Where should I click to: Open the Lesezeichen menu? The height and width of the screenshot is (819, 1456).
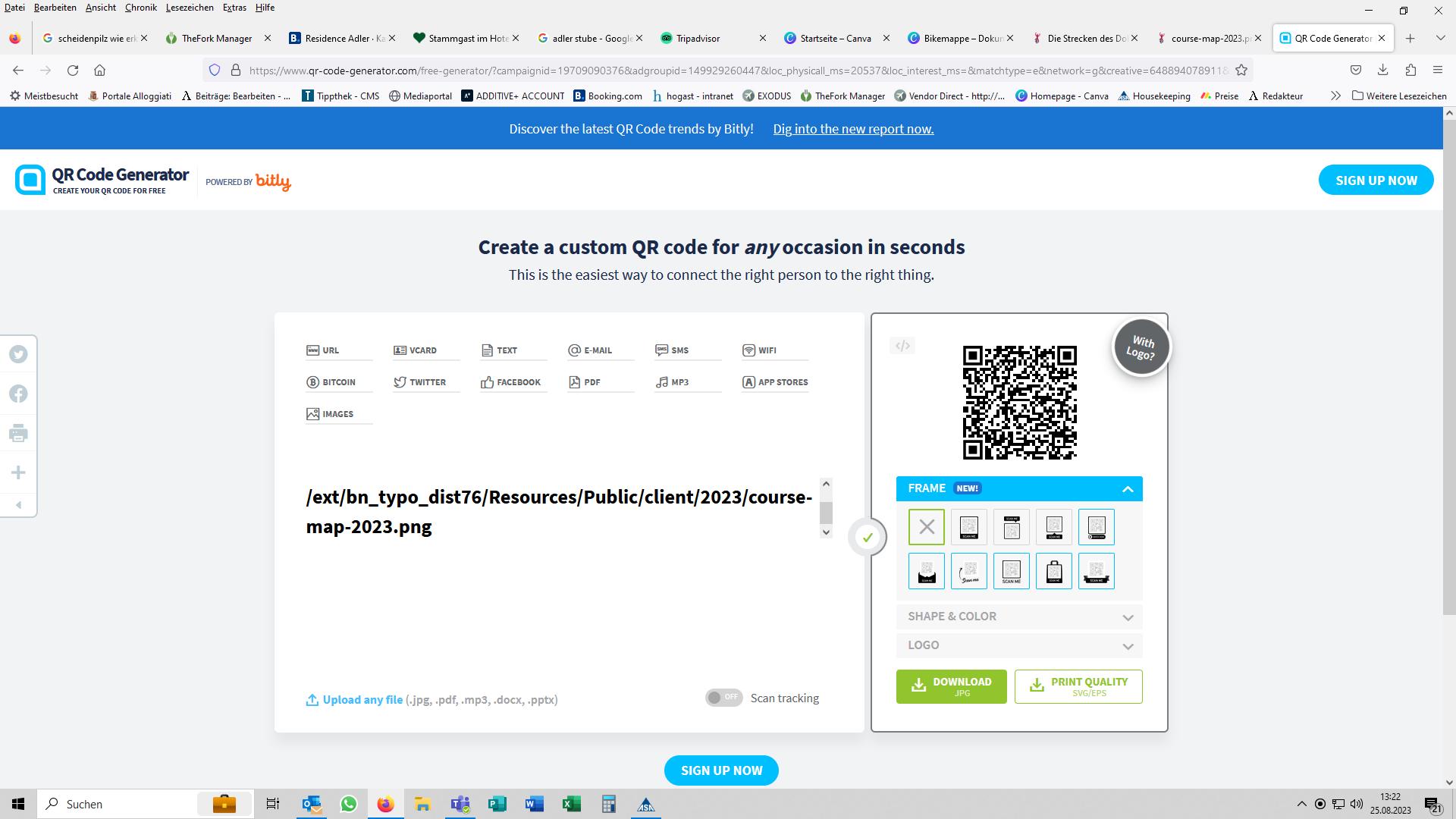pyautogui.click(x=189, y=8)
